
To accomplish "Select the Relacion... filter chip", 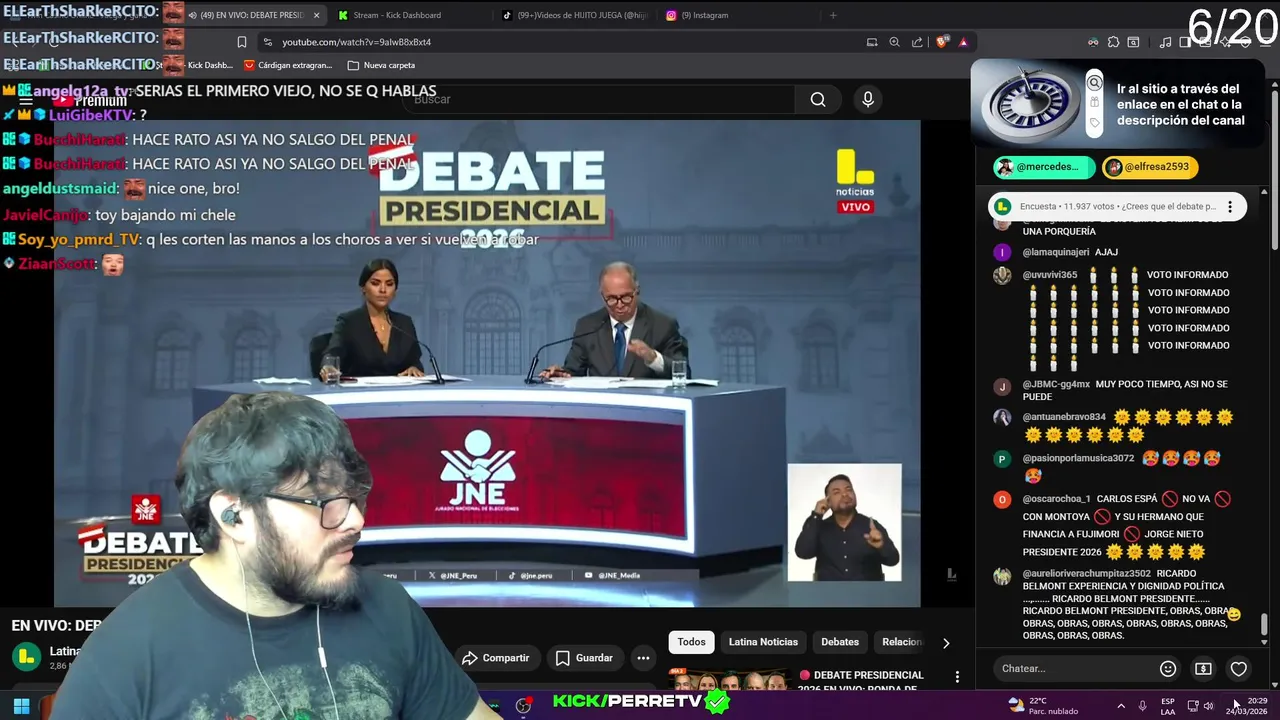I will coord(901,642).
